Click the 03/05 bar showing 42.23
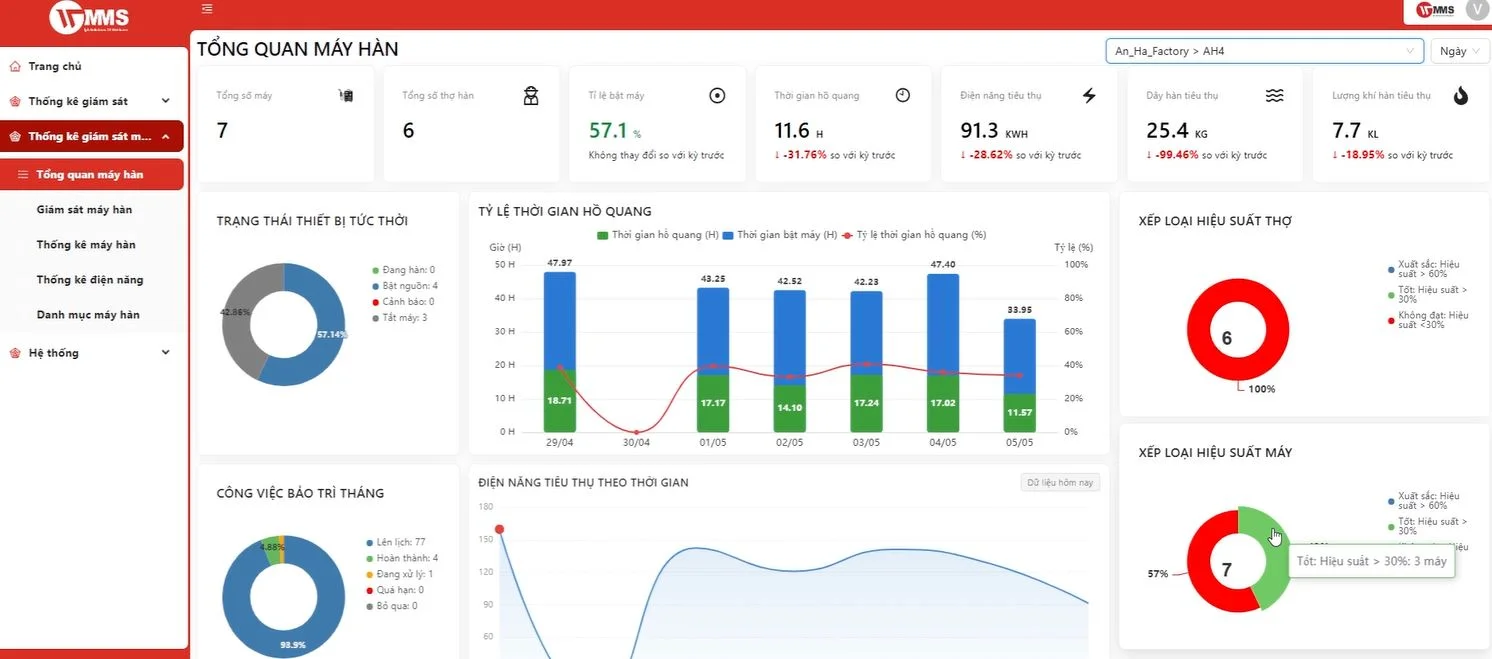This screenshot has width=1492, height=659. [866, 362]
